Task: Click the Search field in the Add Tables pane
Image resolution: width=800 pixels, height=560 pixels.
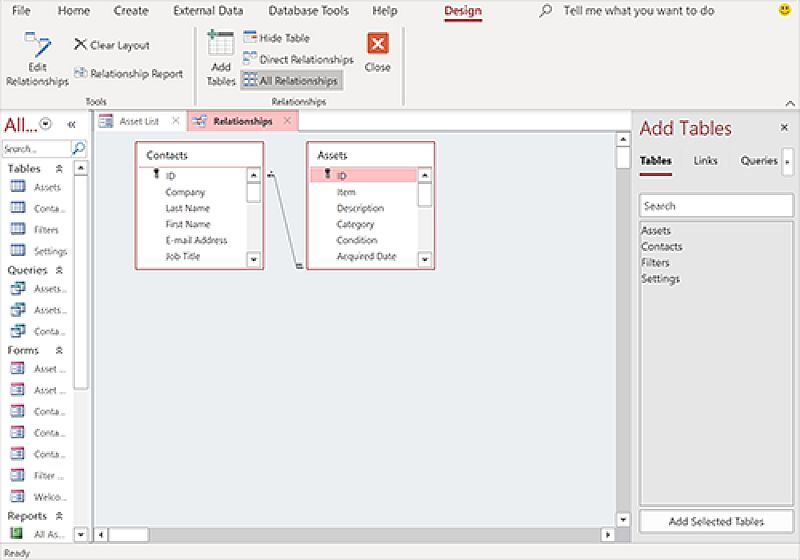Action: click(715, 206)
